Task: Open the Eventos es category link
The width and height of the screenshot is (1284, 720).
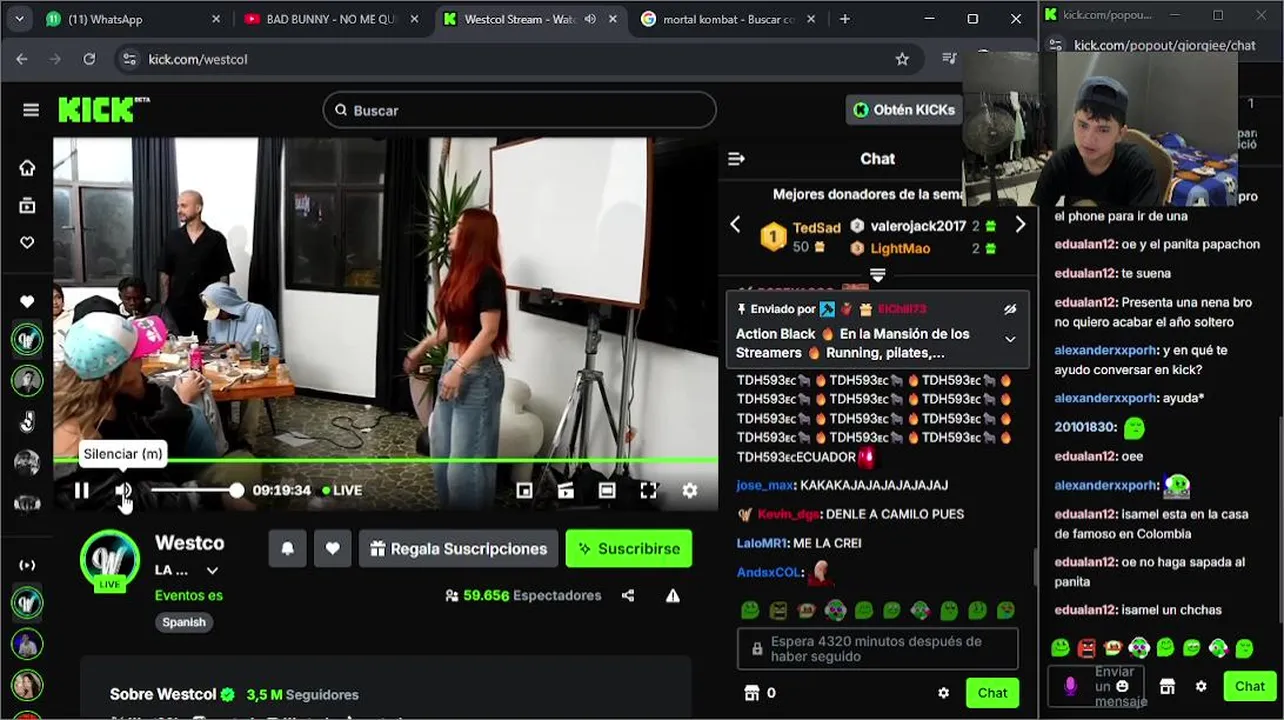Action: point(189,595)
